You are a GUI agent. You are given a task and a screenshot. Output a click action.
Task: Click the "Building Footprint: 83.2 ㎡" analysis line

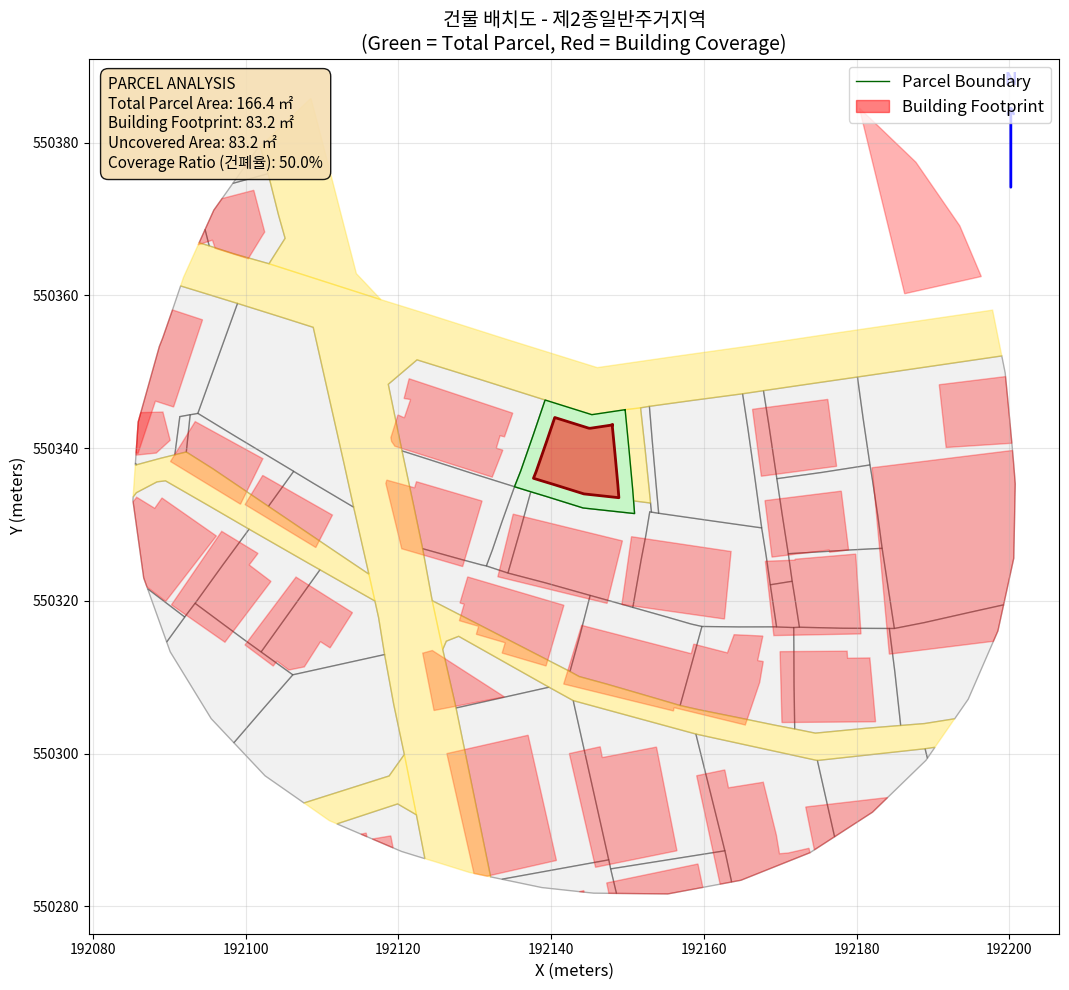click(200, 123)
